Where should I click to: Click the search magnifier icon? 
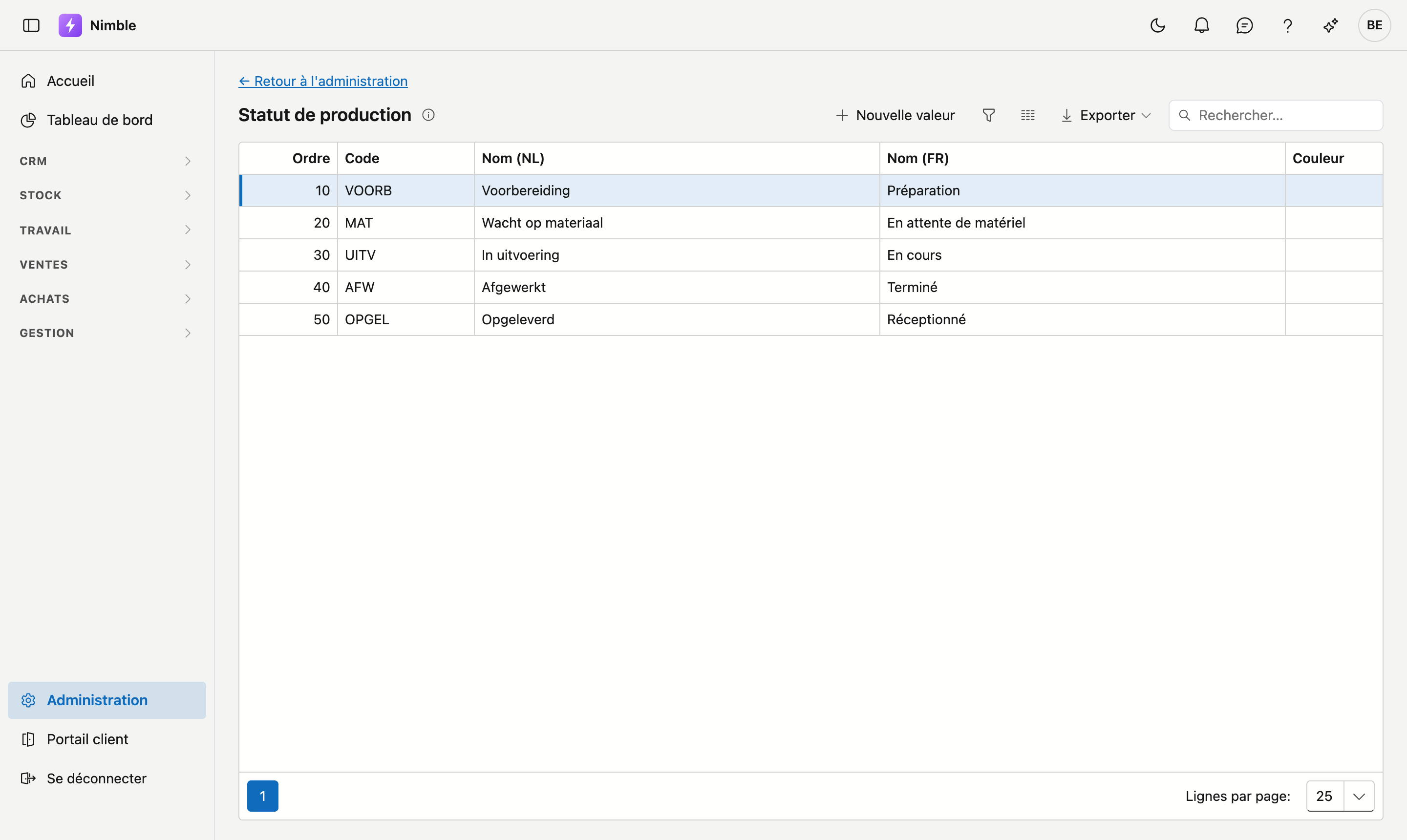1185,115
